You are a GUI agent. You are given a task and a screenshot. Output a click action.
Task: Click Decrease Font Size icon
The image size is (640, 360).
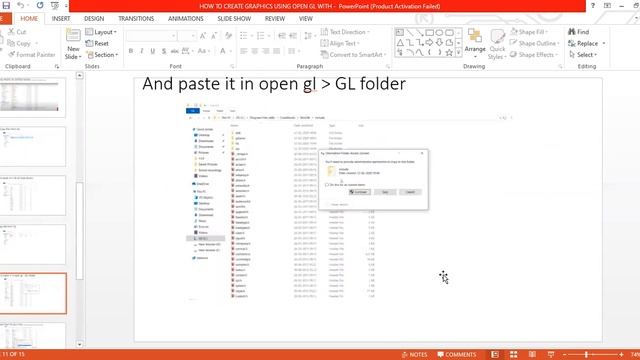tap(213, 36)
